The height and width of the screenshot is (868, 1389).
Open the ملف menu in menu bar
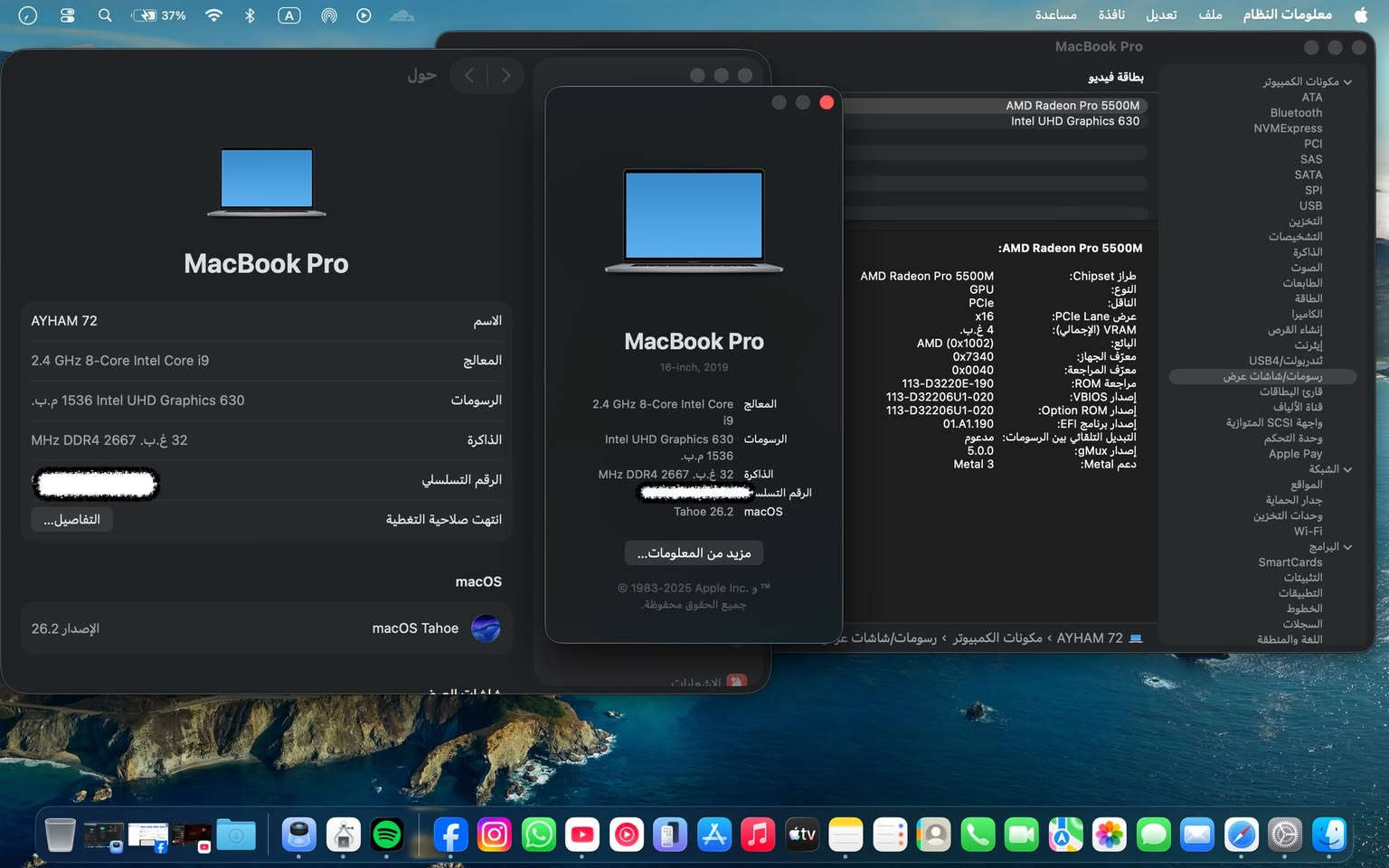(1210, 15)
